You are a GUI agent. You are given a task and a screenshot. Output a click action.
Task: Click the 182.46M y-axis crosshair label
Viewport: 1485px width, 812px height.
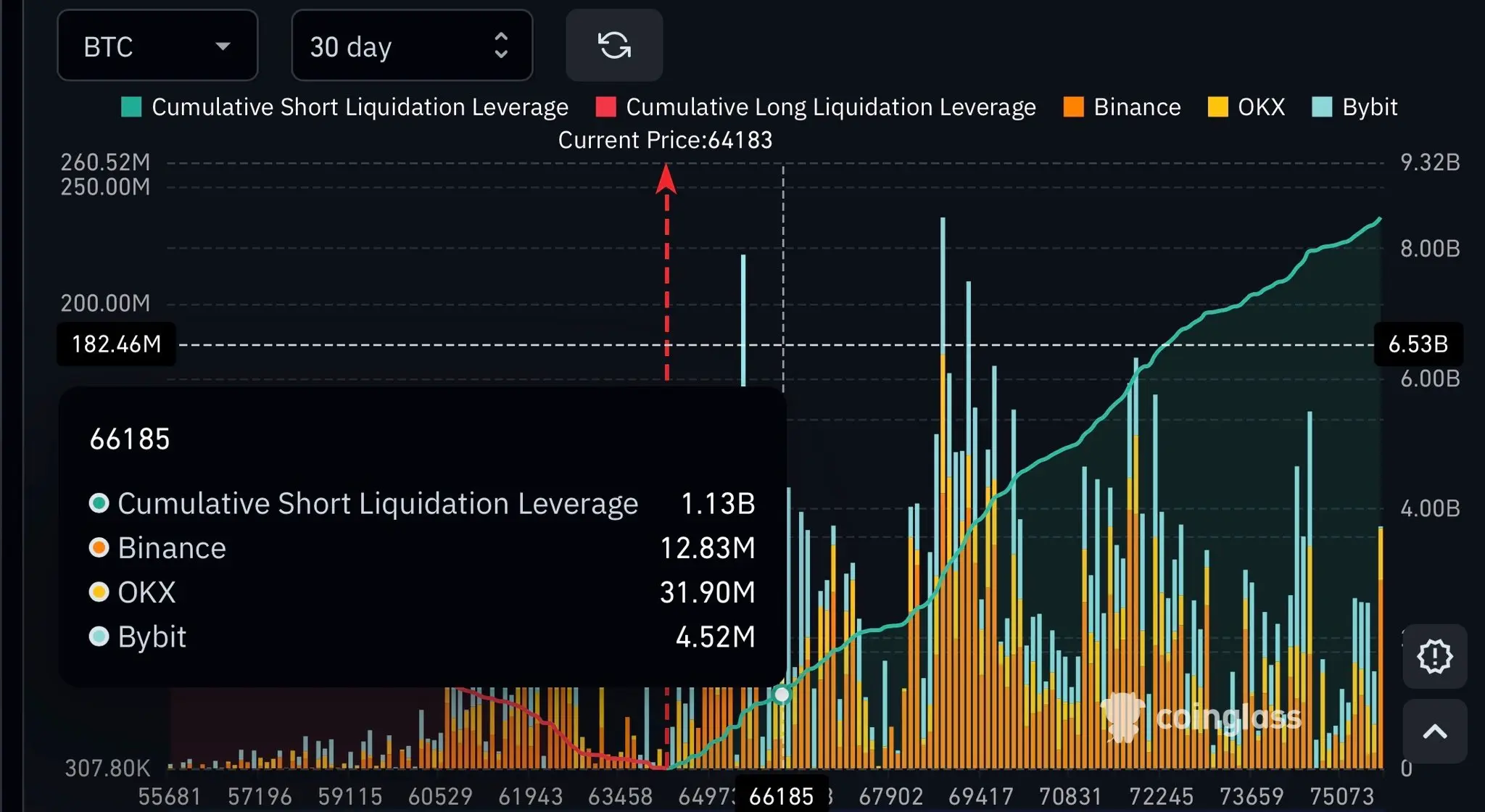(x=116, y=344)
